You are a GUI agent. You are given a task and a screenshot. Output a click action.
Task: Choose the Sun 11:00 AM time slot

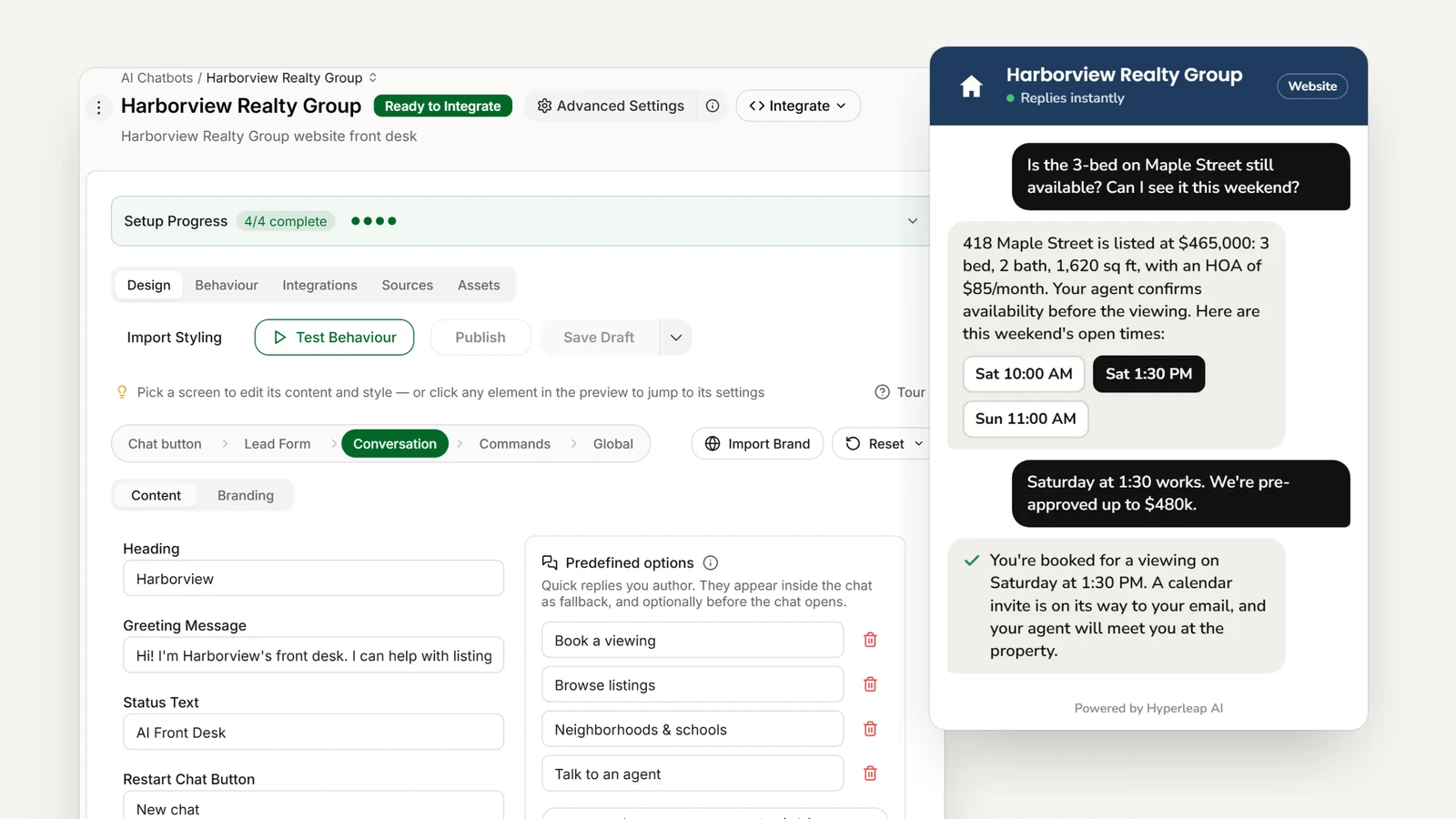[x=1026, y=419]
